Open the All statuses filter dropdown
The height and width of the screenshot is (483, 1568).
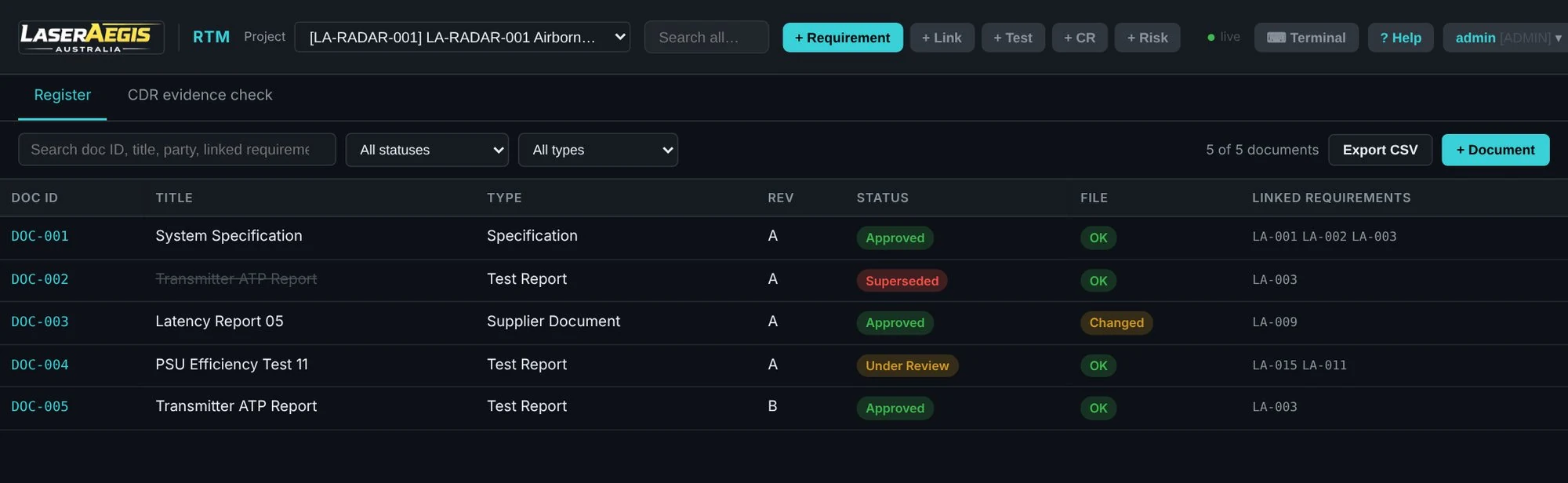pyautogui.click(x=427, y=149)
